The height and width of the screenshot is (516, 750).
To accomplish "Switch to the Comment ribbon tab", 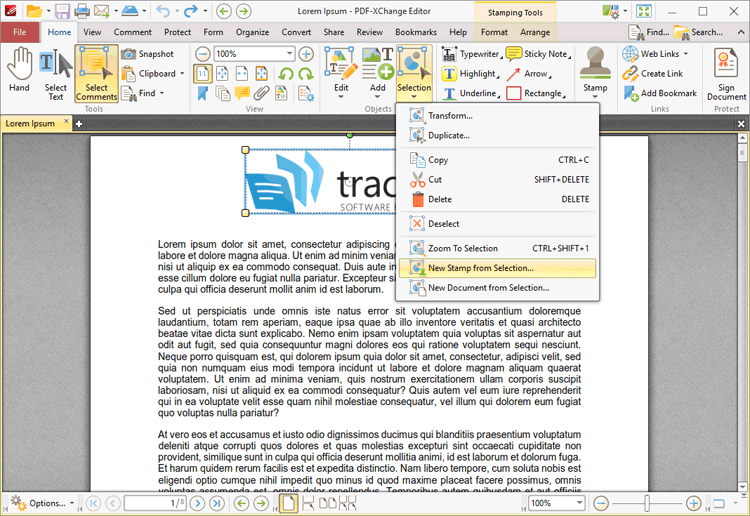I will (x=132, y=32).
